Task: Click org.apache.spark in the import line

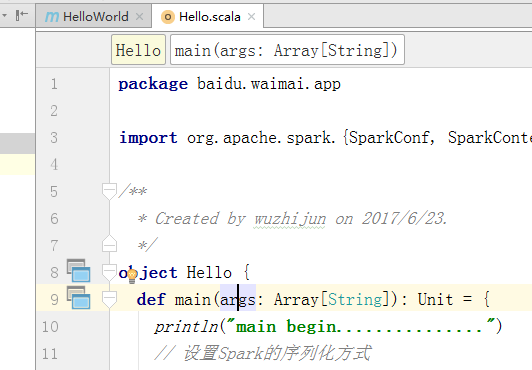Action: (260, 138)
